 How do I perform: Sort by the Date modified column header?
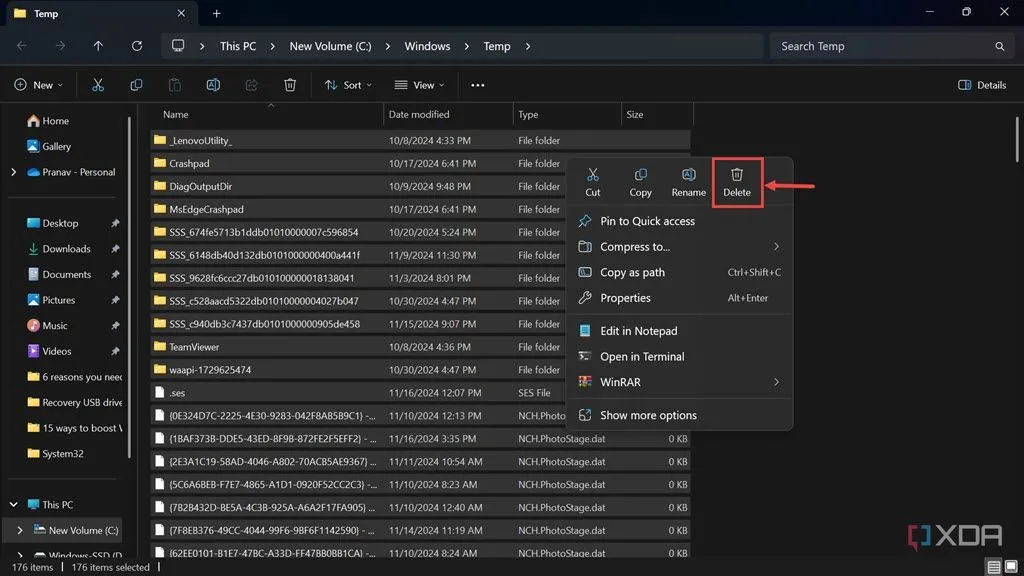(x=449, y=114)
